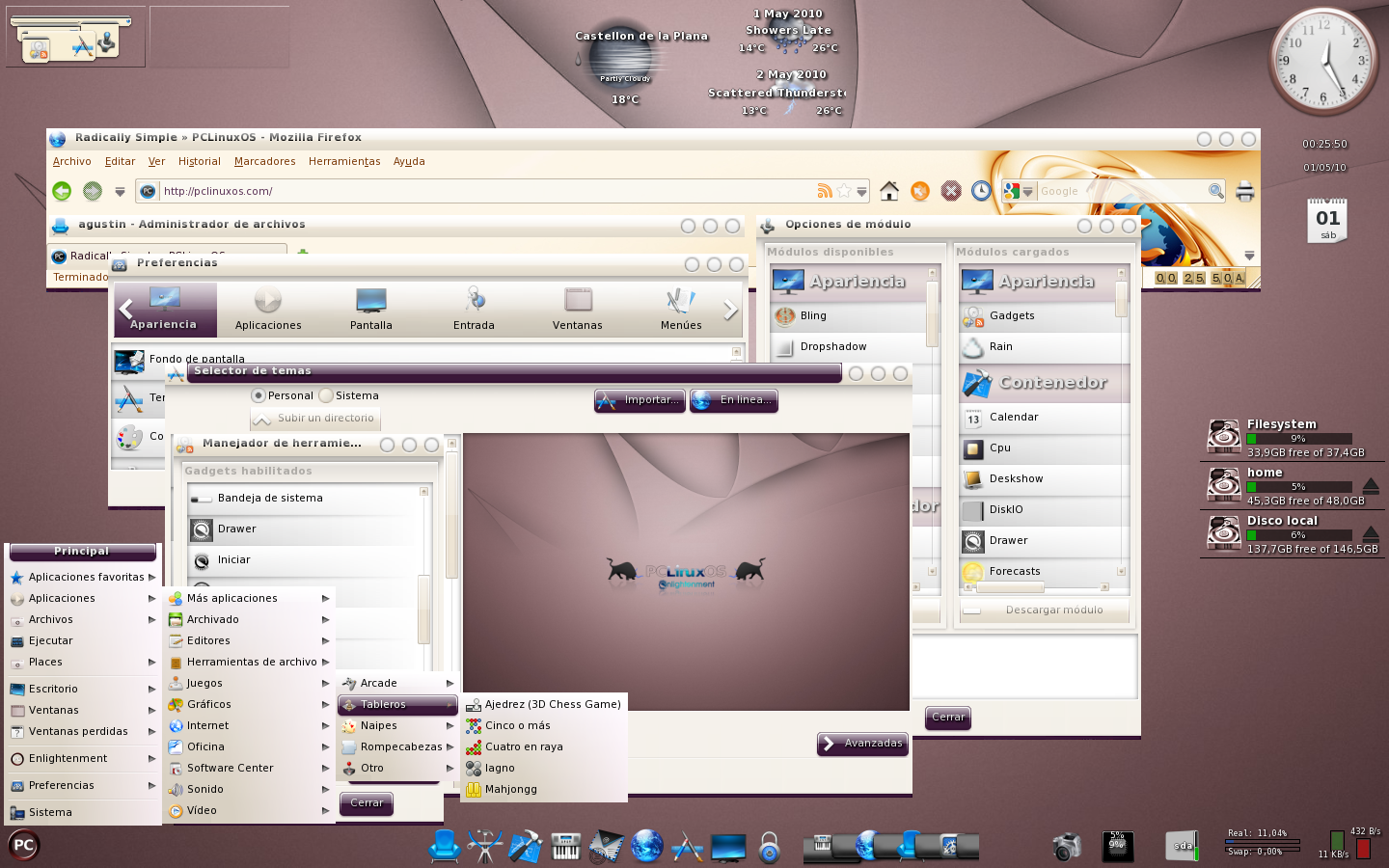Click the padlock icon in the dock
This screenshot has height=868, width=1389.
coord(769,847)
